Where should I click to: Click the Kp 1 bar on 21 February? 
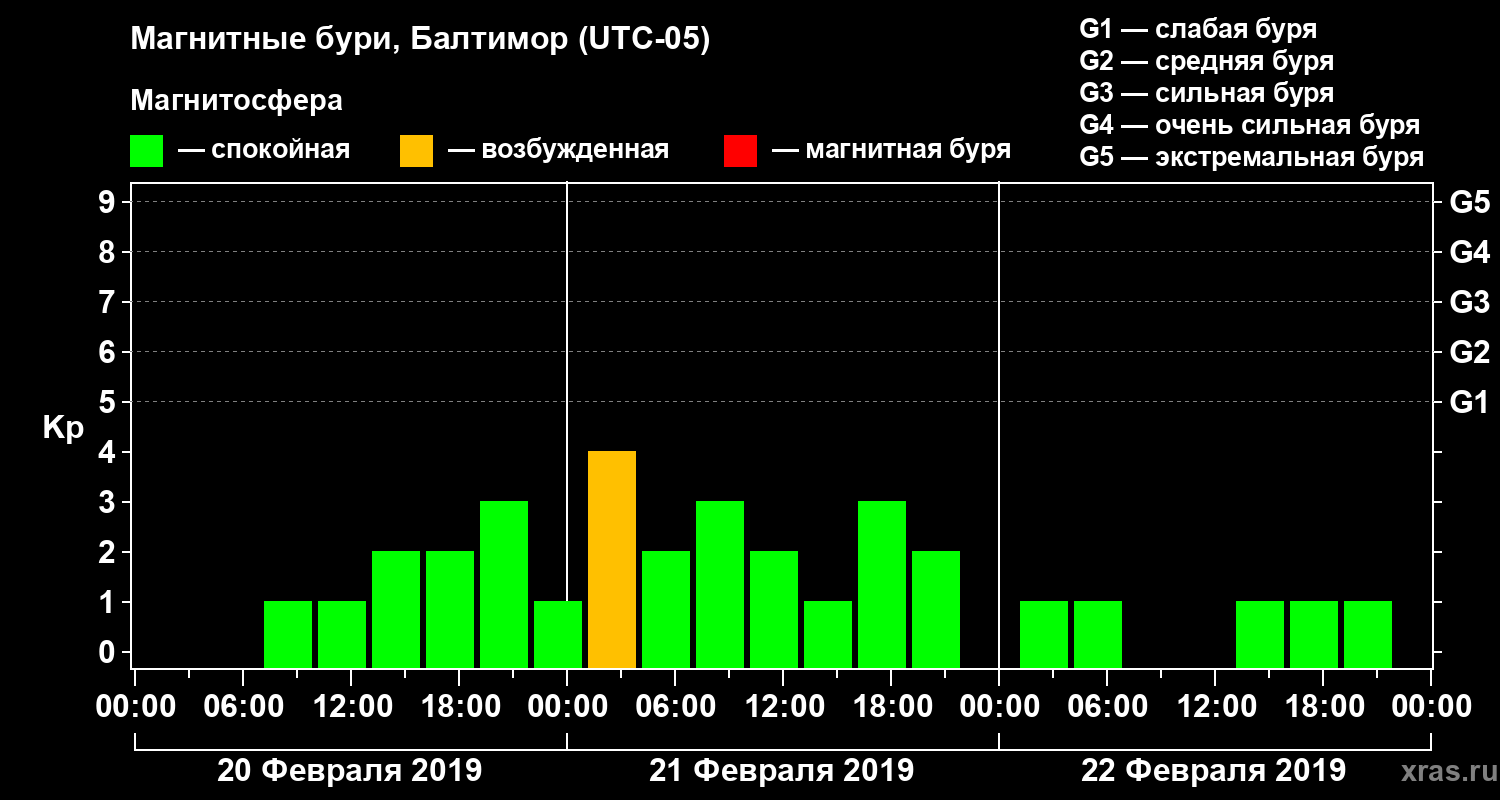[828, 635]
